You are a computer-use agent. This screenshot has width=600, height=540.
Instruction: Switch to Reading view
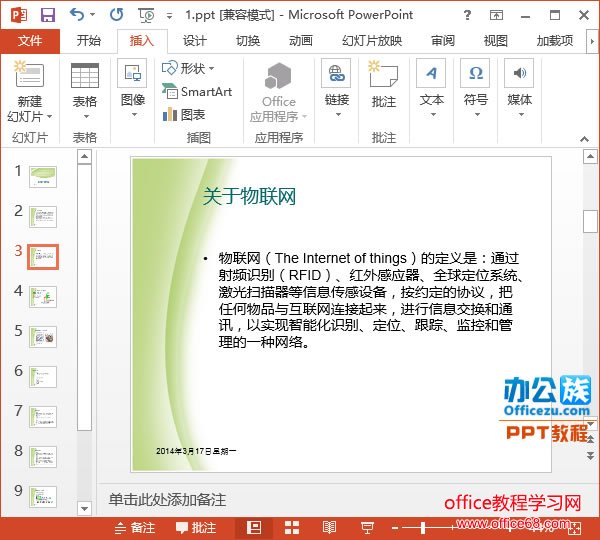[329, 528]
